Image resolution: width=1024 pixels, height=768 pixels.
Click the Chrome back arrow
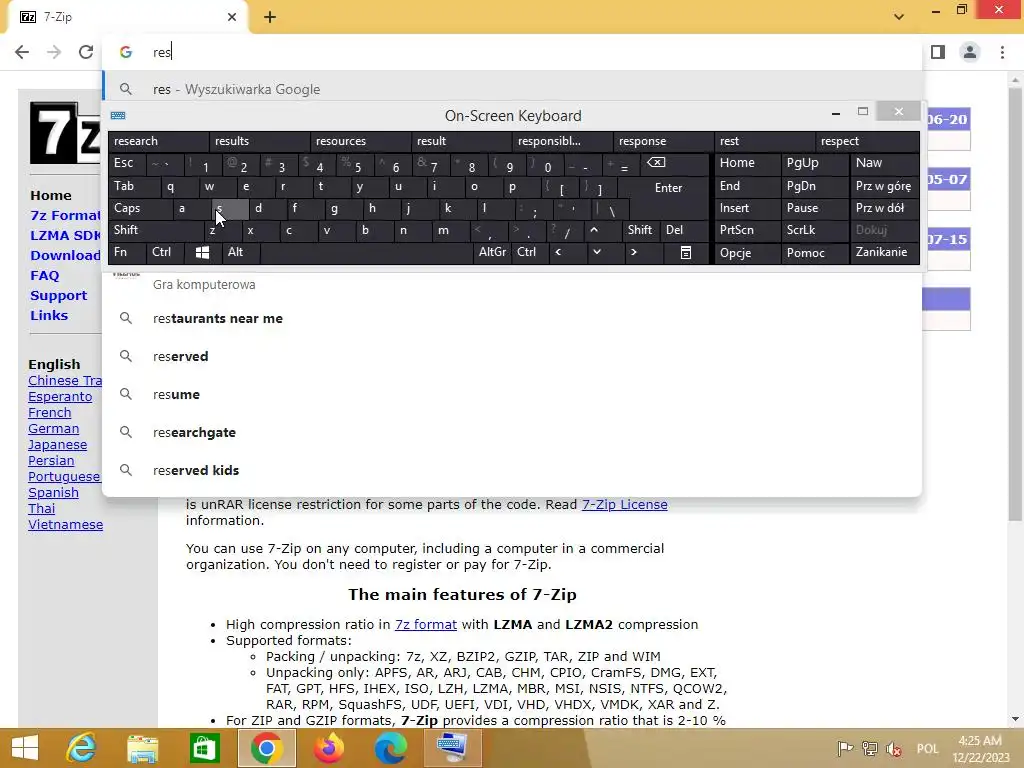[x=22, y=52]
